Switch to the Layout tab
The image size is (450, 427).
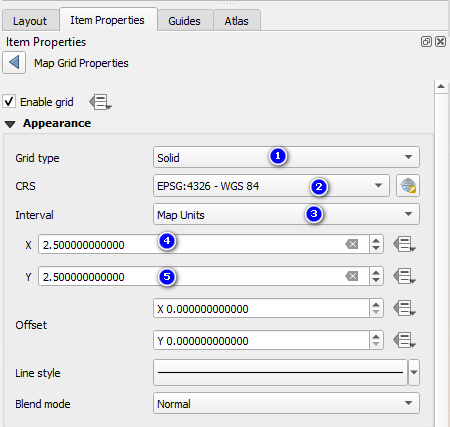tap(30, 21)
